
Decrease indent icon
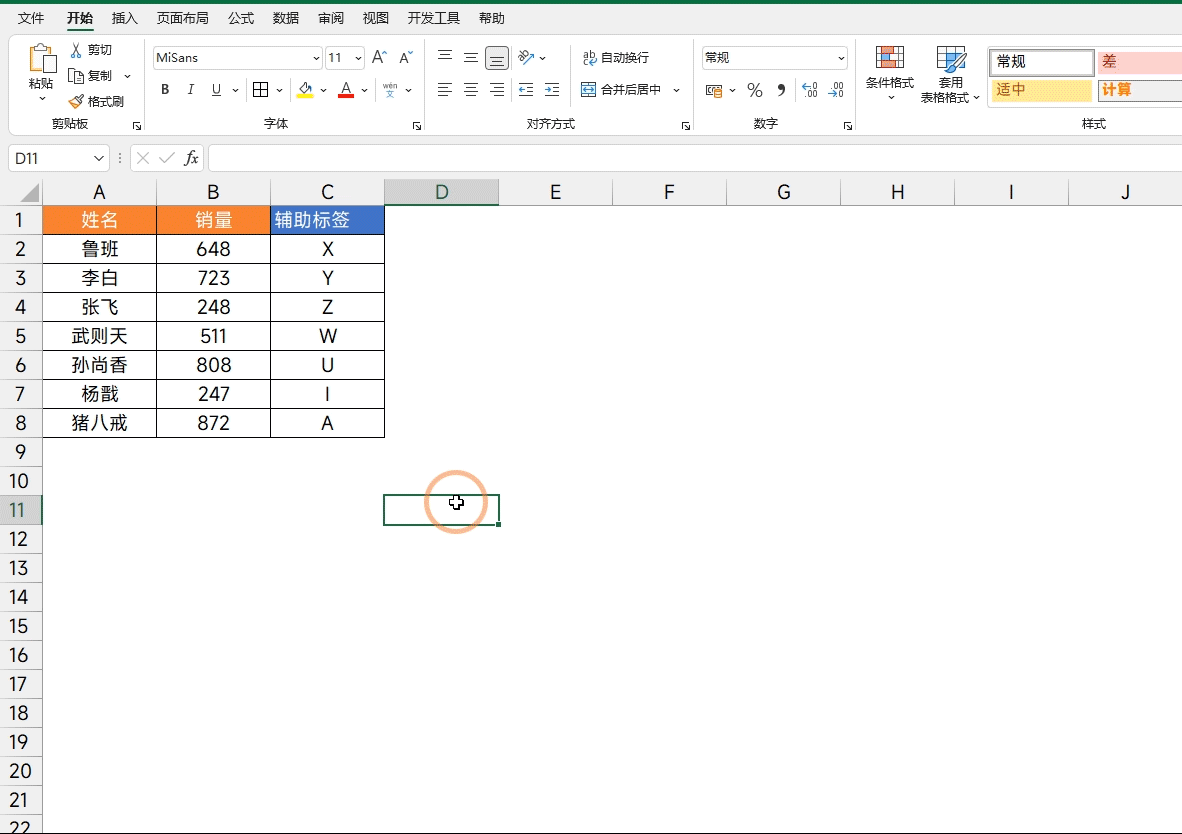(526, 90)
